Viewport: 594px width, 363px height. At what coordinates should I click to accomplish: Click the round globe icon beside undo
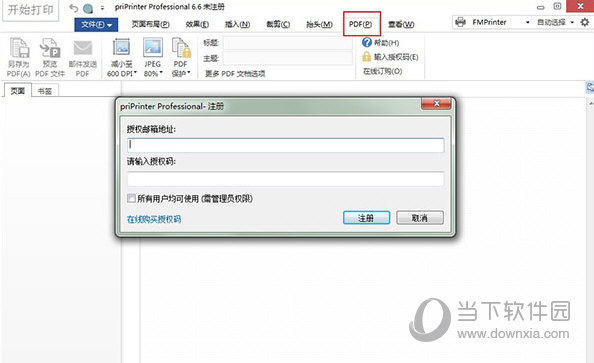[88, 8]
